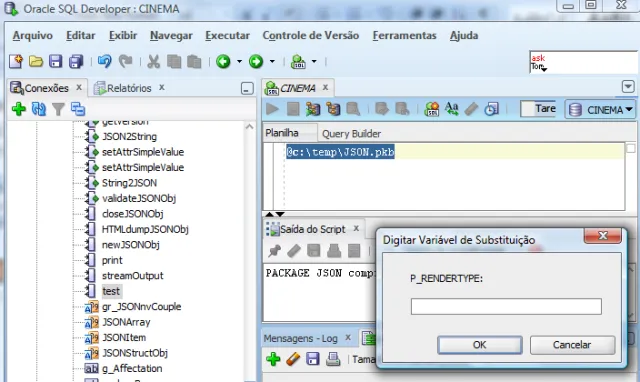Open dropdown next to SQL Worksheet icon
The image size is (640, 382).
tap(314, 62)
